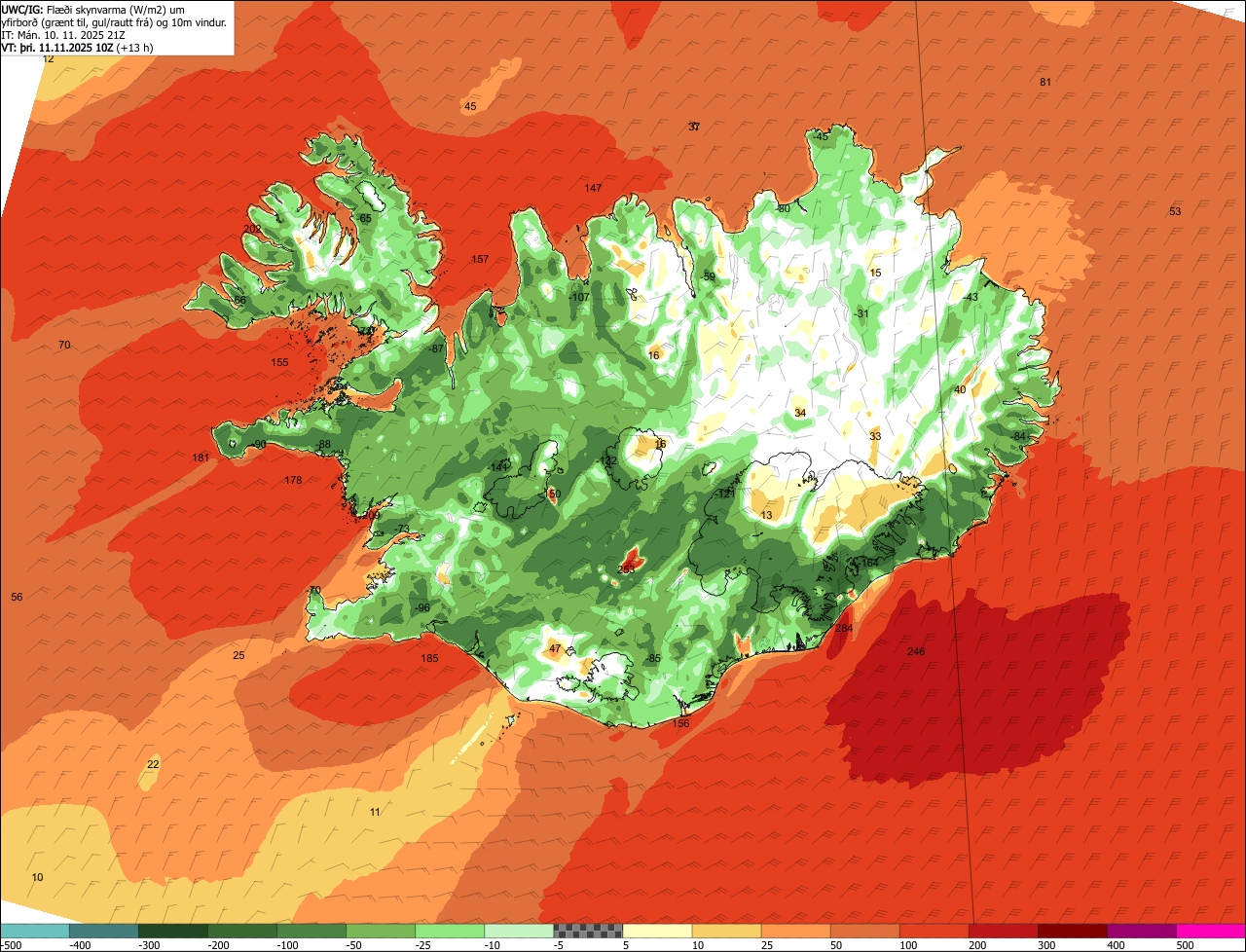Click the '181' value west of Snæfellsnes

pyautogui.click(x=202, y=458)
